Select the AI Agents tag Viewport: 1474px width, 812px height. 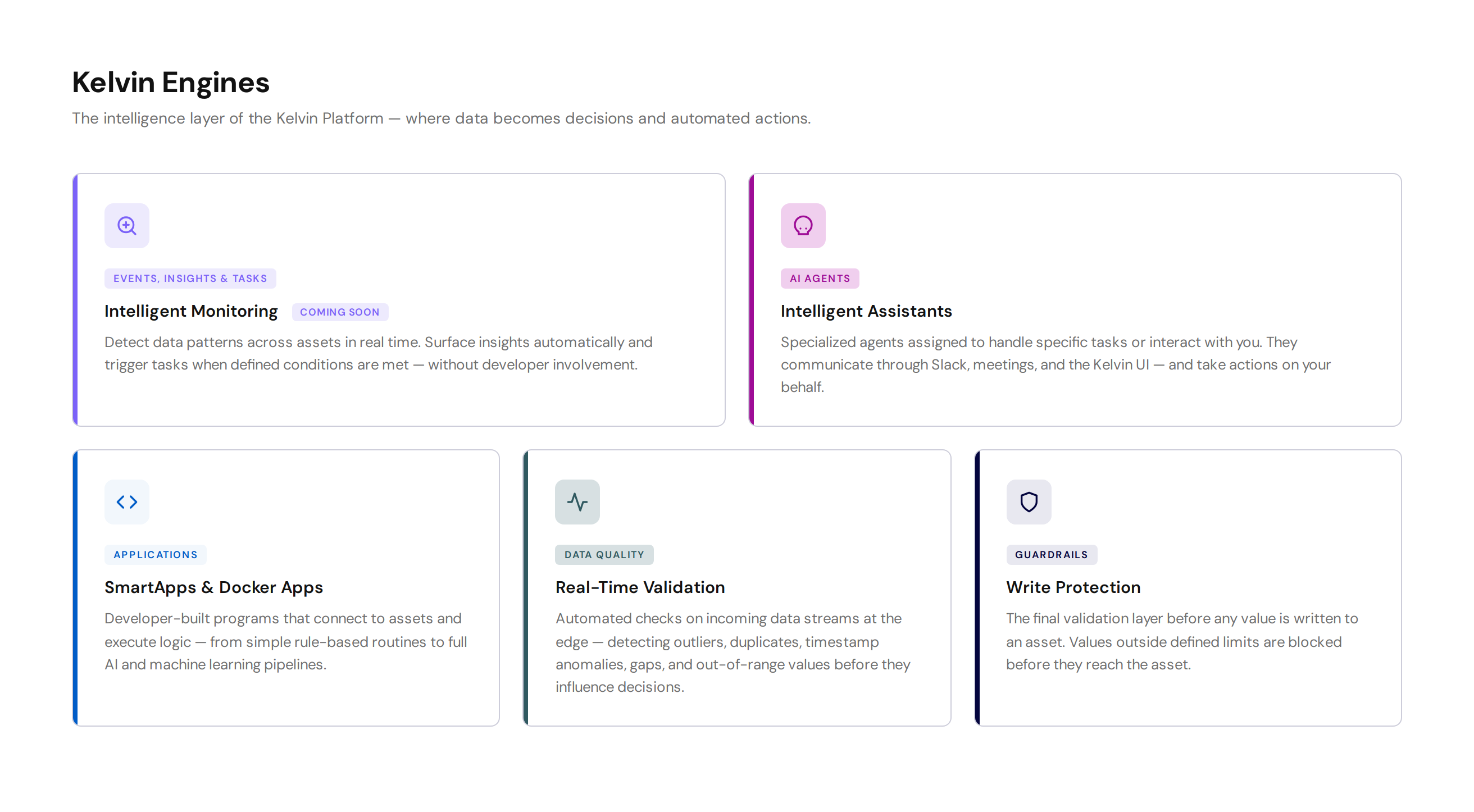click(x=820, y=279)
